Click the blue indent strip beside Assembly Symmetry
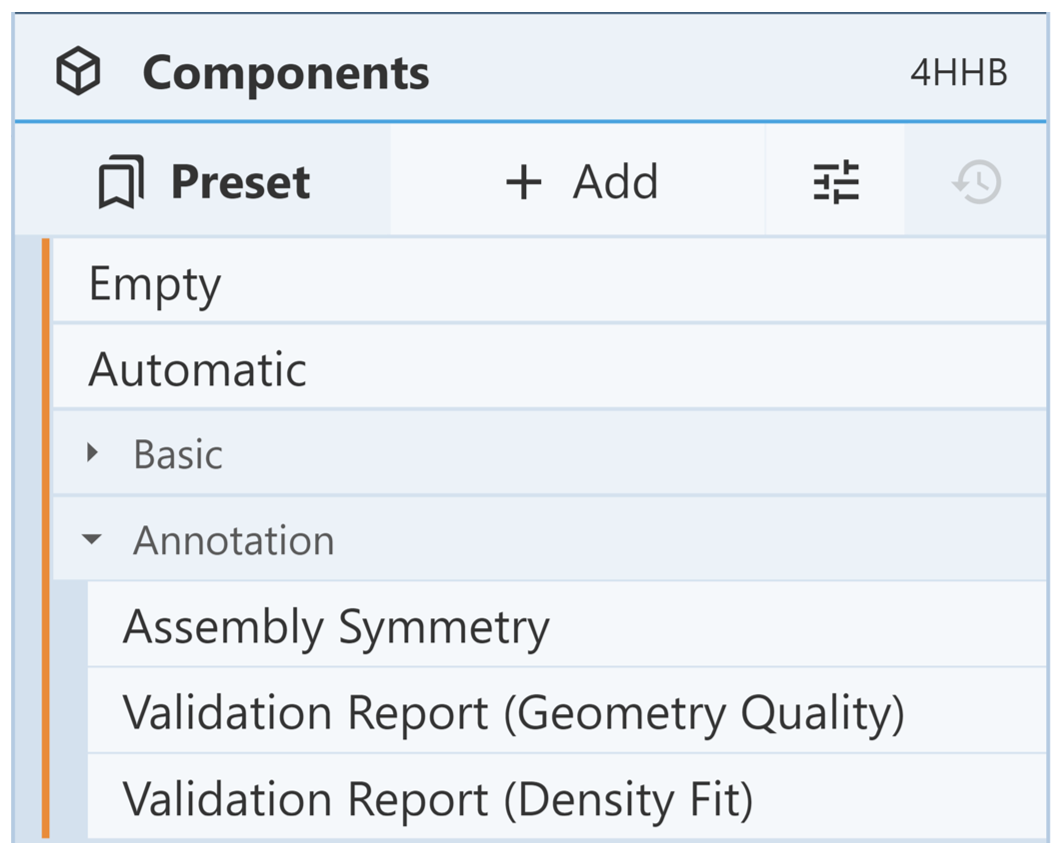This screenshot has height=852, width=1062. click(x=70, y=627)
